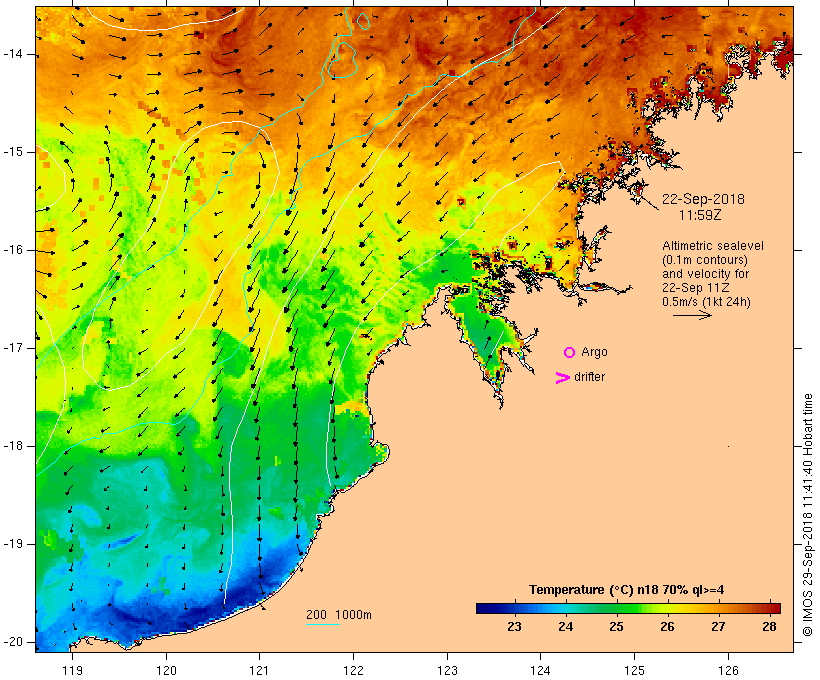Click the Argo legend label
The image size is (820, 680).
tap(595, 352)
